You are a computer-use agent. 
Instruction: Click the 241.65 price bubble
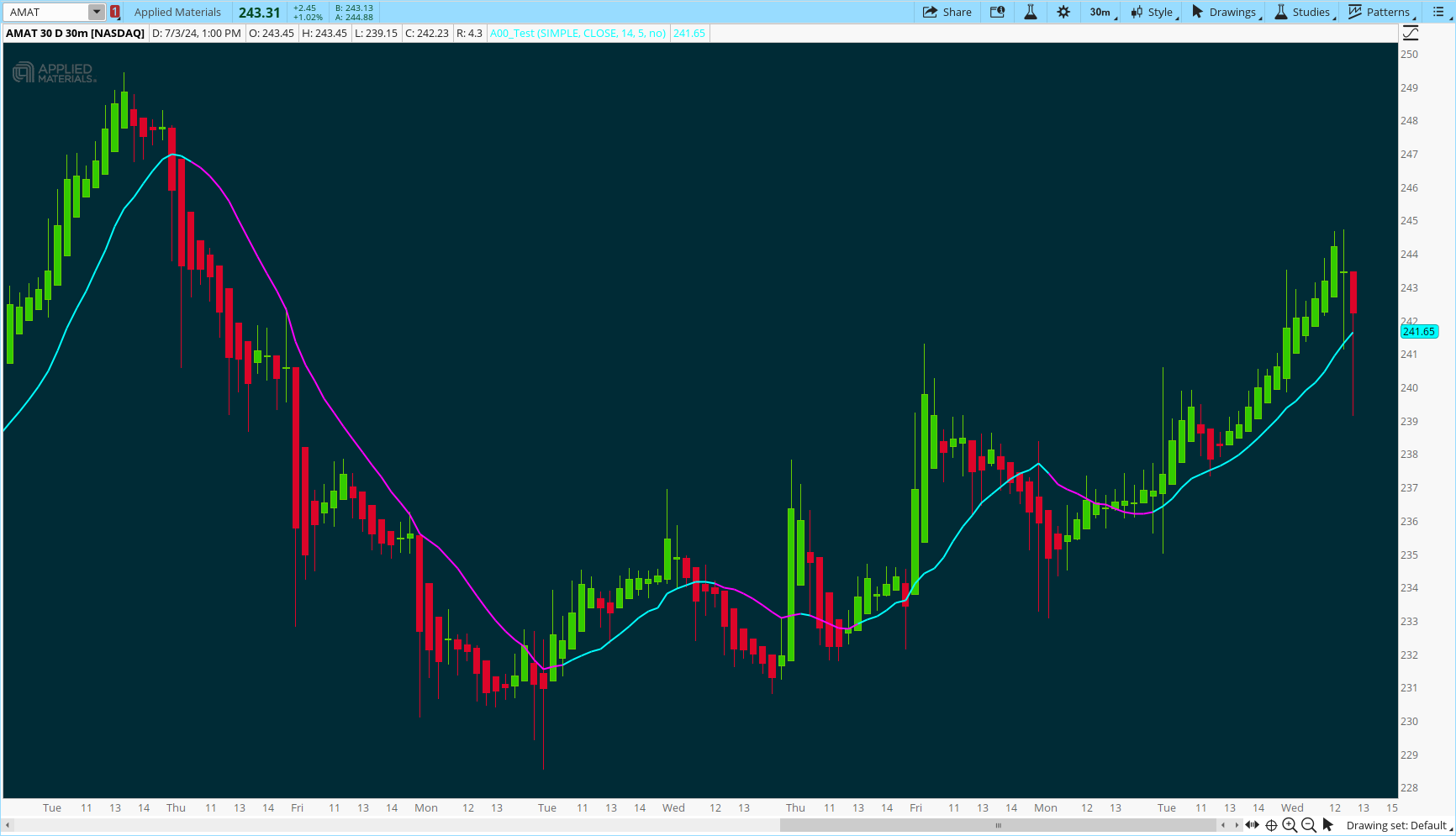pyautogui.click(x=1419, y=332)
